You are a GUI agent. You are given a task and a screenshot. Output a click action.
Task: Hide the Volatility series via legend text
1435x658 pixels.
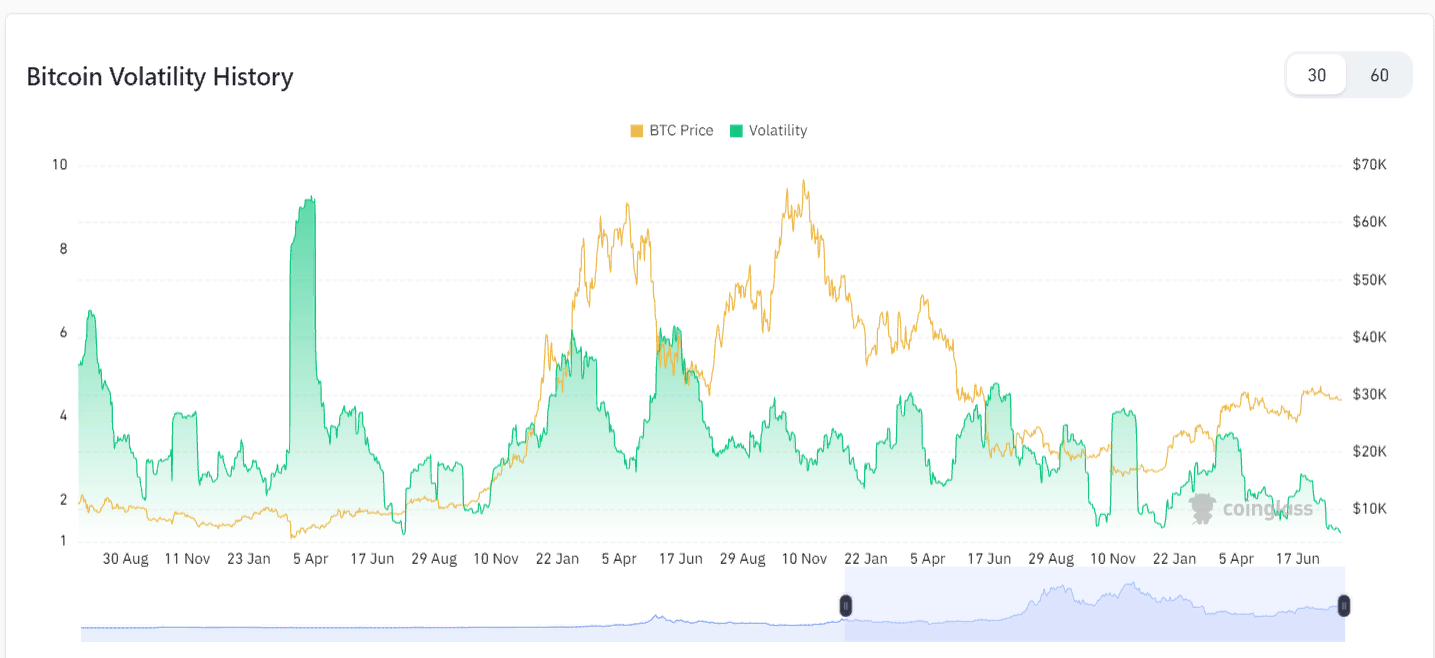[x=777, y=131]
